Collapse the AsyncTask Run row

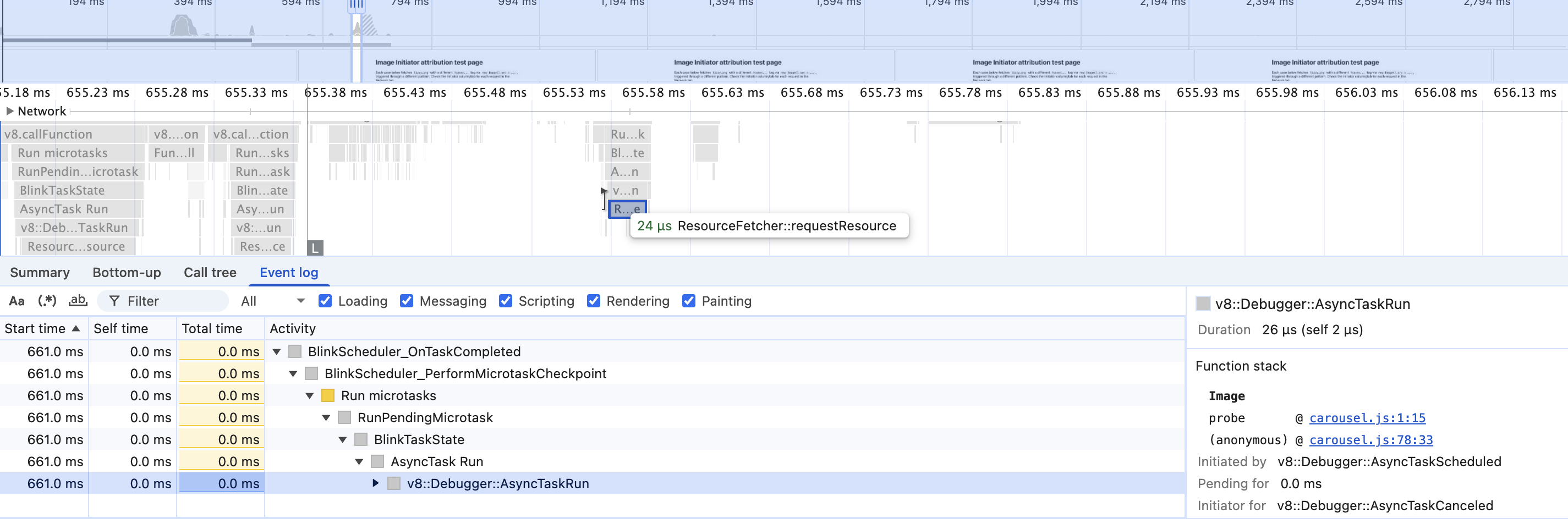click(359, 462)
